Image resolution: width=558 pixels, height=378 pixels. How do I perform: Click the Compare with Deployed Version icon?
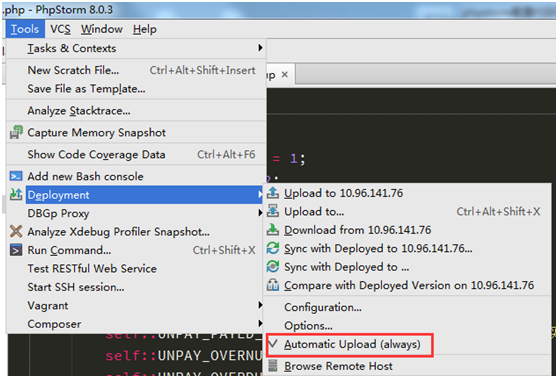[x=273, y=285]
